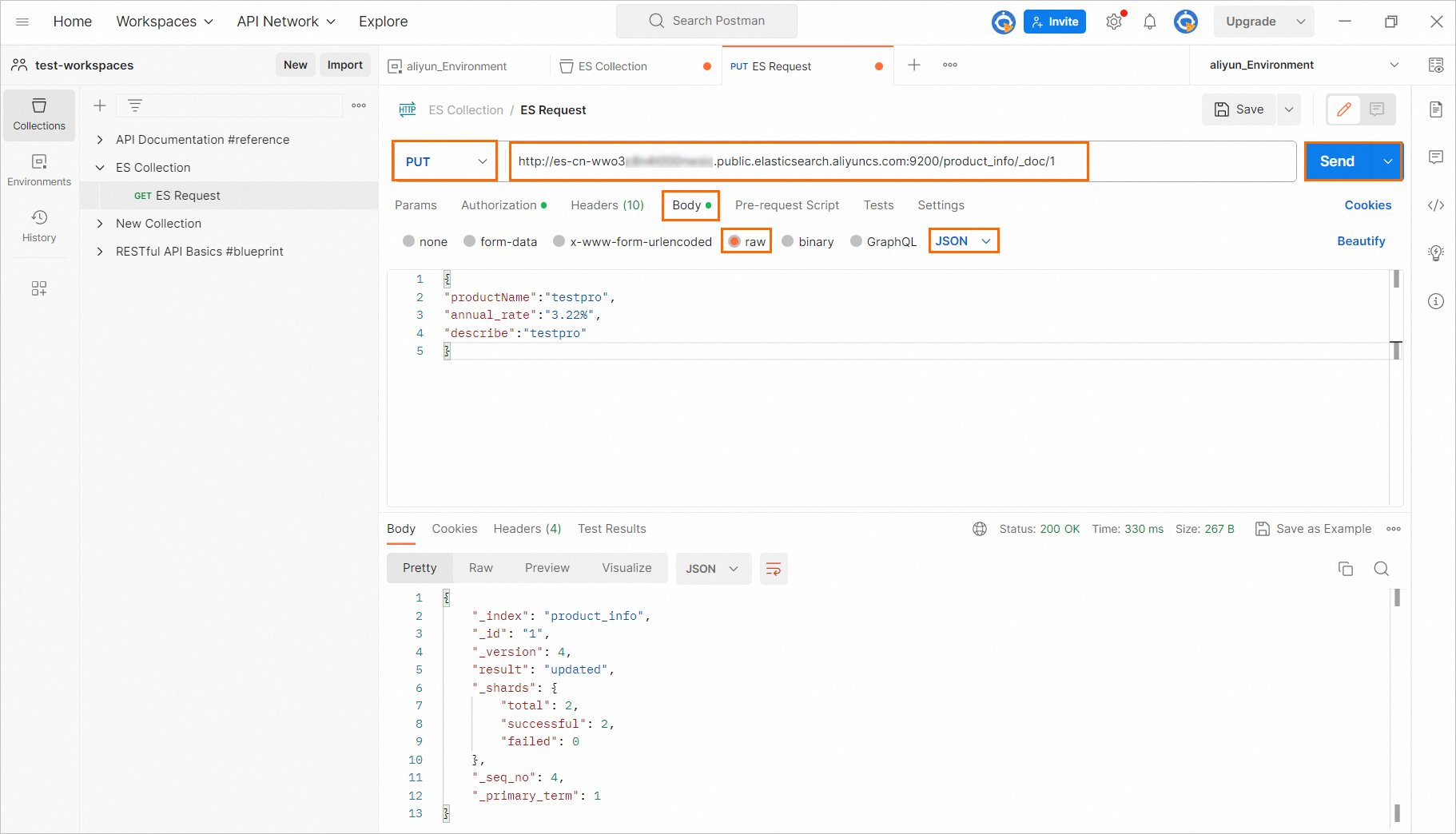Select the form-data body radio option

coord(470,241)
